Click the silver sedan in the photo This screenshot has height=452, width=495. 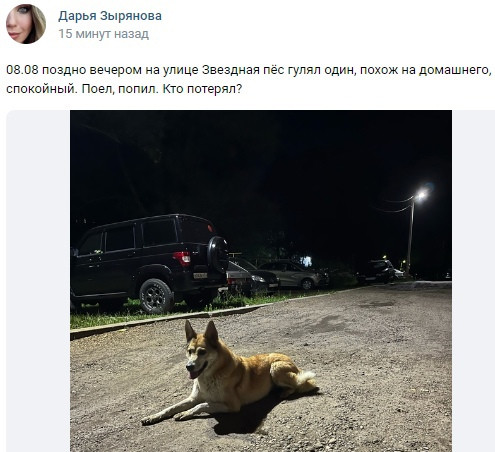click(x=294, y=274)
